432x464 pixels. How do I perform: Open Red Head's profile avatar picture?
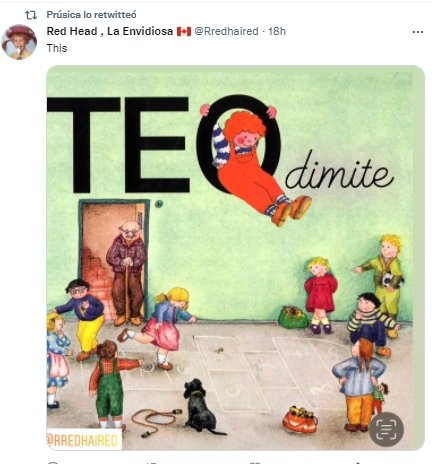point(19,42)
